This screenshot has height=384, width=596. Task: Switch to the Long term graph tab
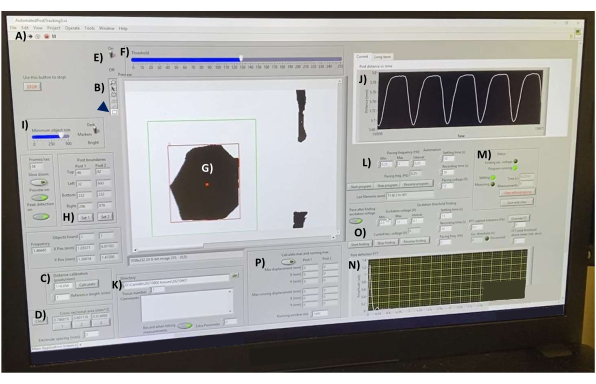coord(382,57)
